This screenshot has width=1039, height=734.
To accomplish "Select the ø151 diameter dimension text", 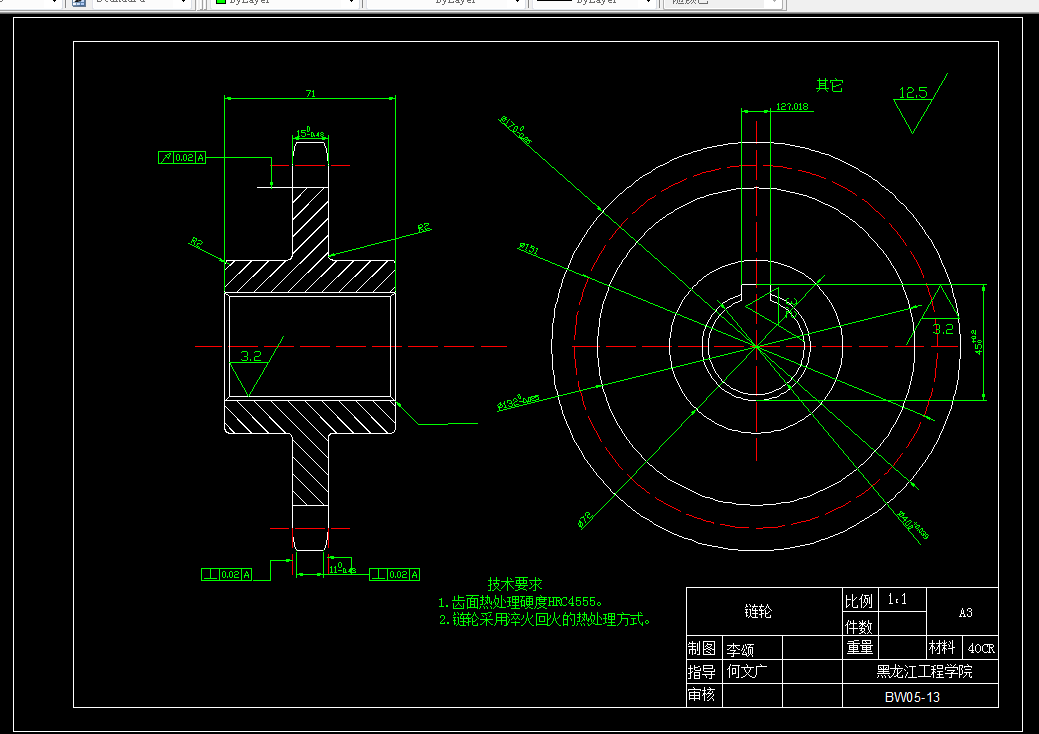I will click(528, 248).
